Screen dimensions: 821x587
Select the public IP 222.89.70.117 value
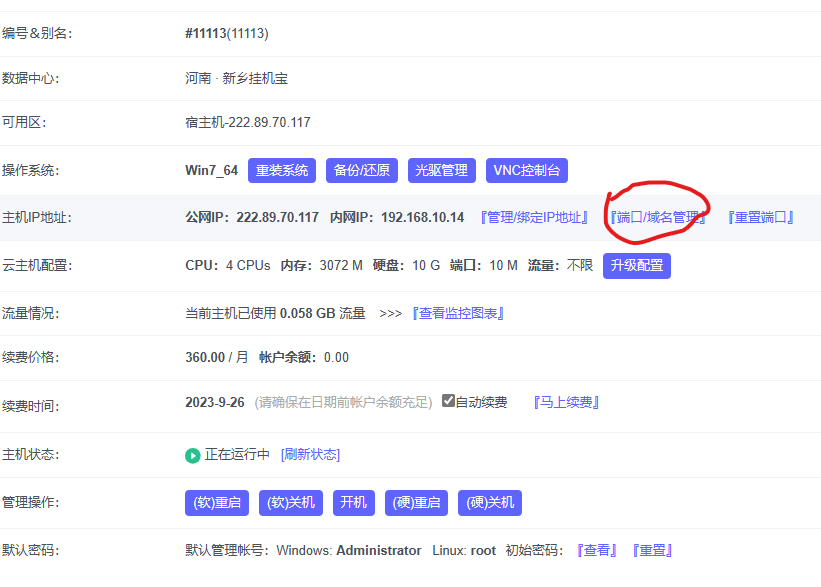(x=278, y=217)
